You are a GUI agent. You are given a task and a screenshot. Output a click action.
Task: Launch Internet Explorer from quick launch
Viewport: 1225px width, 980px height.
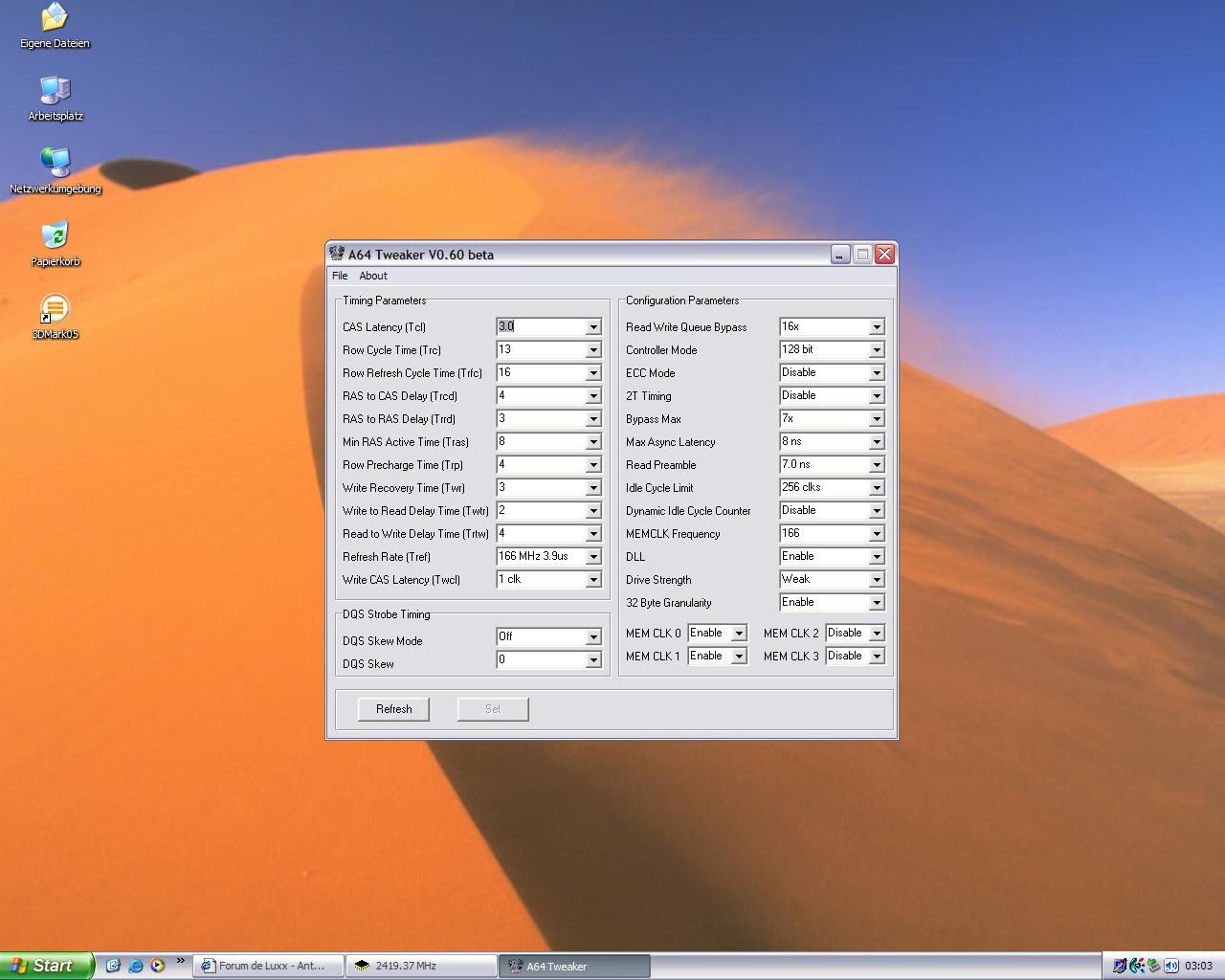[135, 966]
